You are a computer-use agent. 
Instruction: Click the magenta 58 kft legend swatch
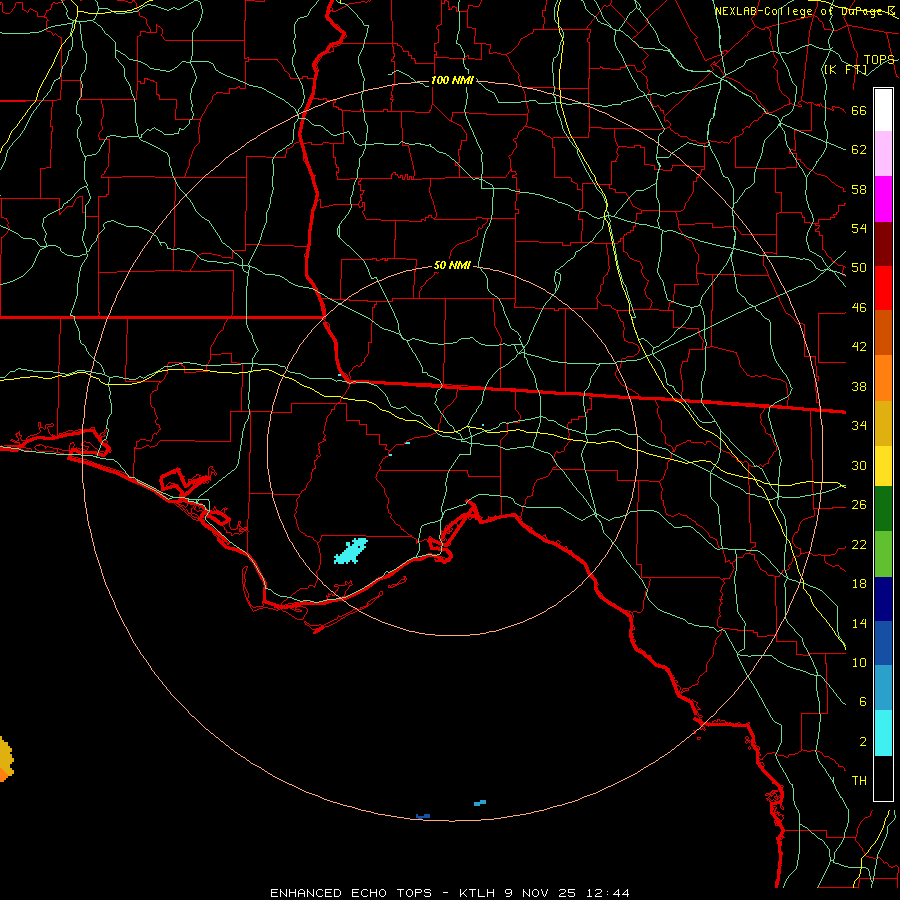pos(883,199)
